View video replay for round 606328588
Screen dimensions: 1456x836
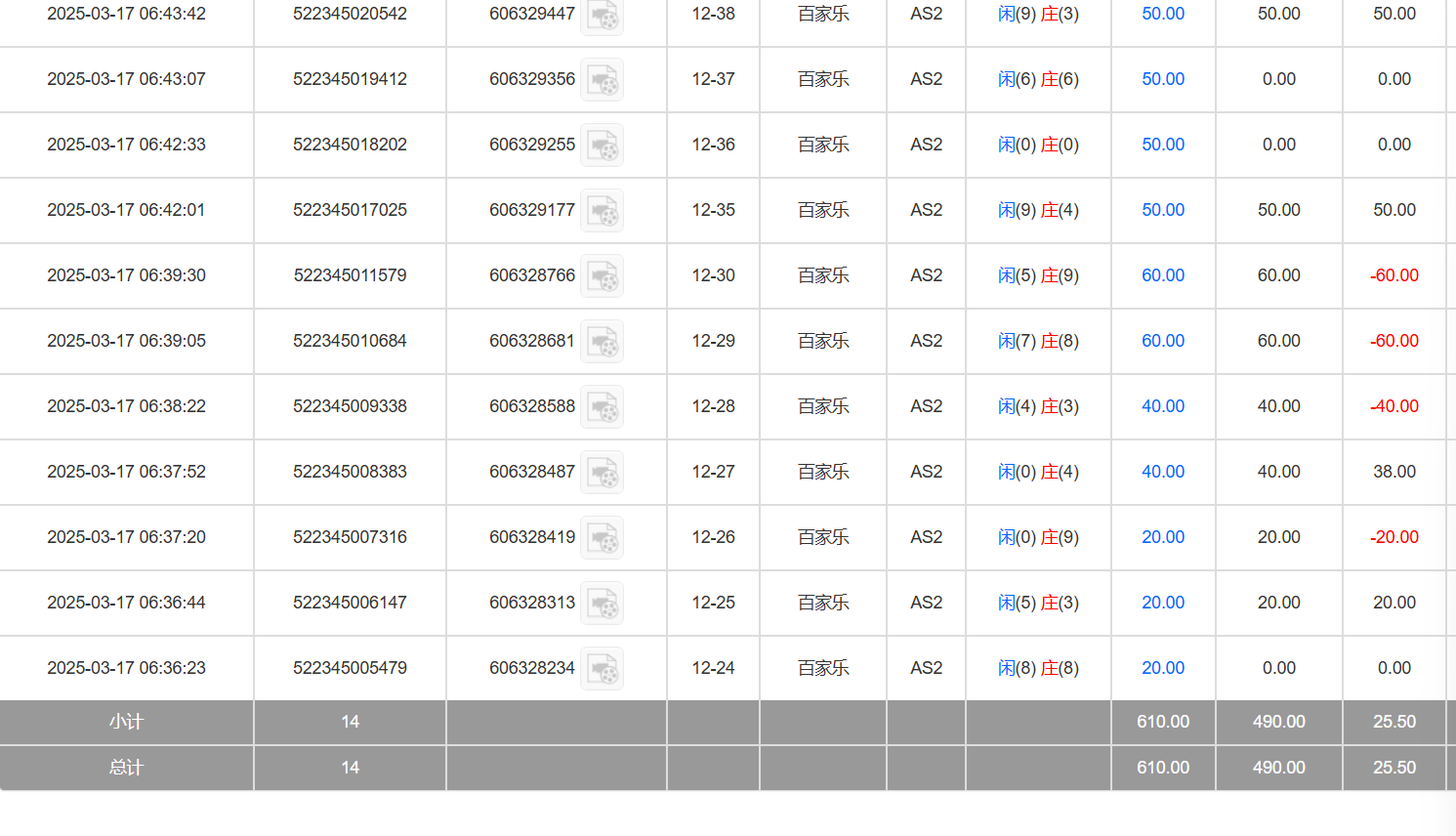602,407
